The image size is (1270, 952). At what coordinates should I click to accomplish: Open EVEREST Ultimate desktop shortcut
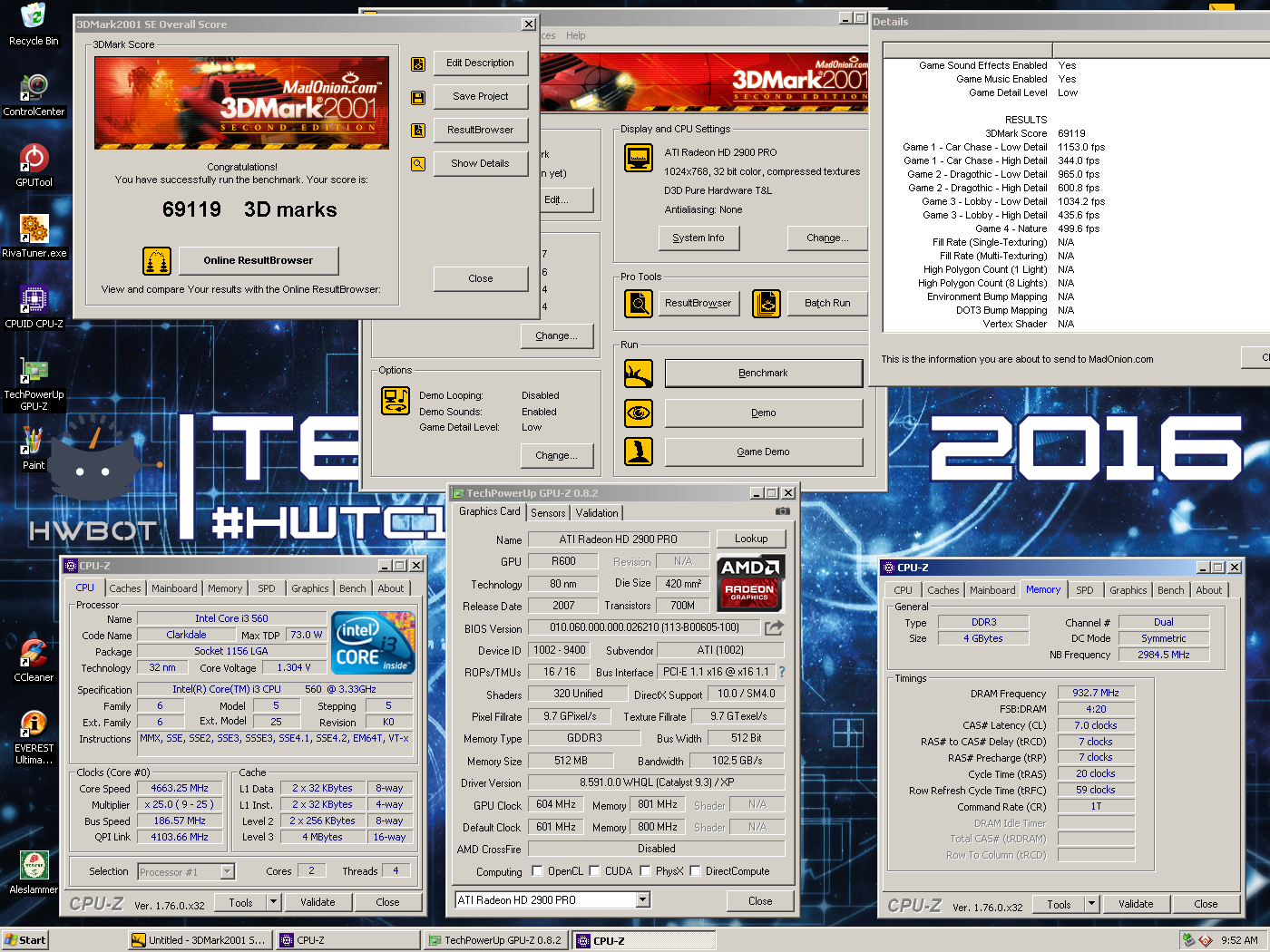coord(34,737)
